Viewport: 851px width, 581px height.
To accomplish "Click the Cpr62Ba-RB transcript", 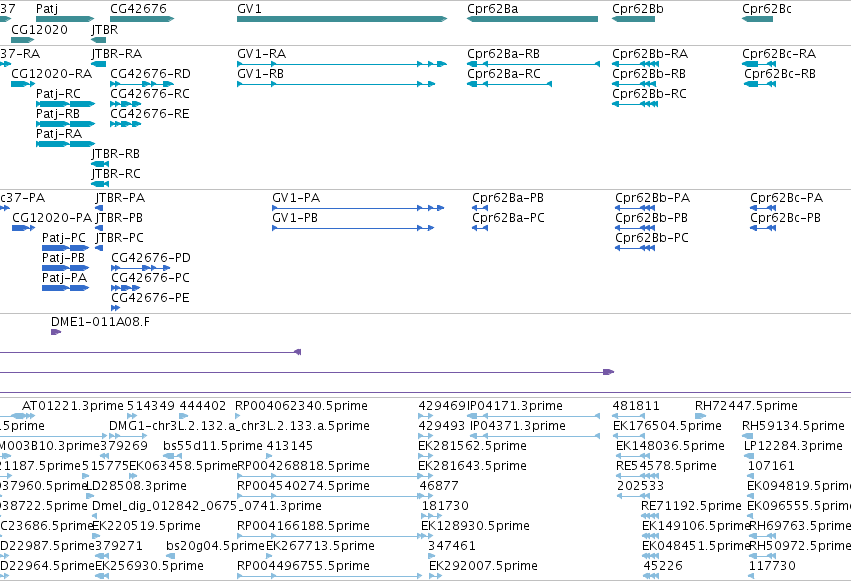I will pyautogui.click(x=534, y=64).
